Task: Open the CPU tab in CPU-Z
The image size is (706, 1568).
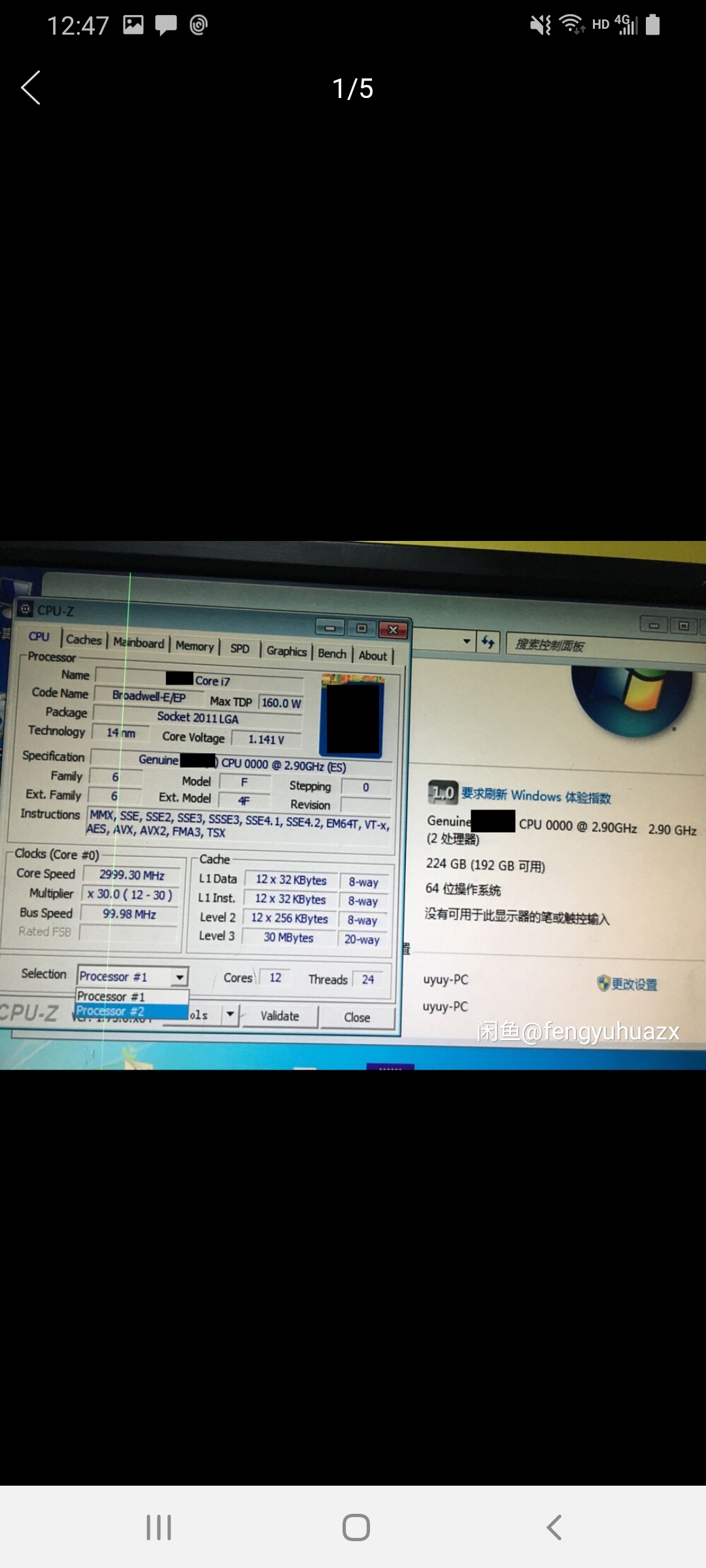Action: click(x=39, y=636)
